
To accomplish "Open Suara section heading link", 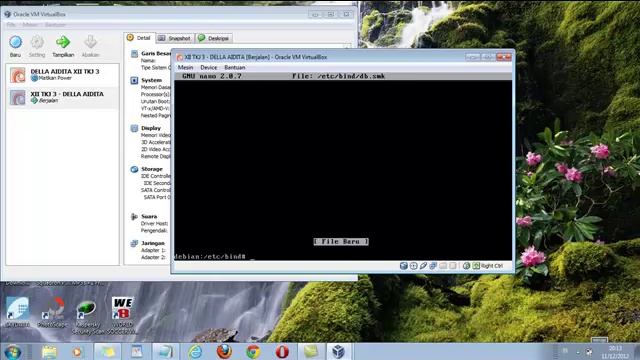I will pyautogui.click(x=149, y=216).
